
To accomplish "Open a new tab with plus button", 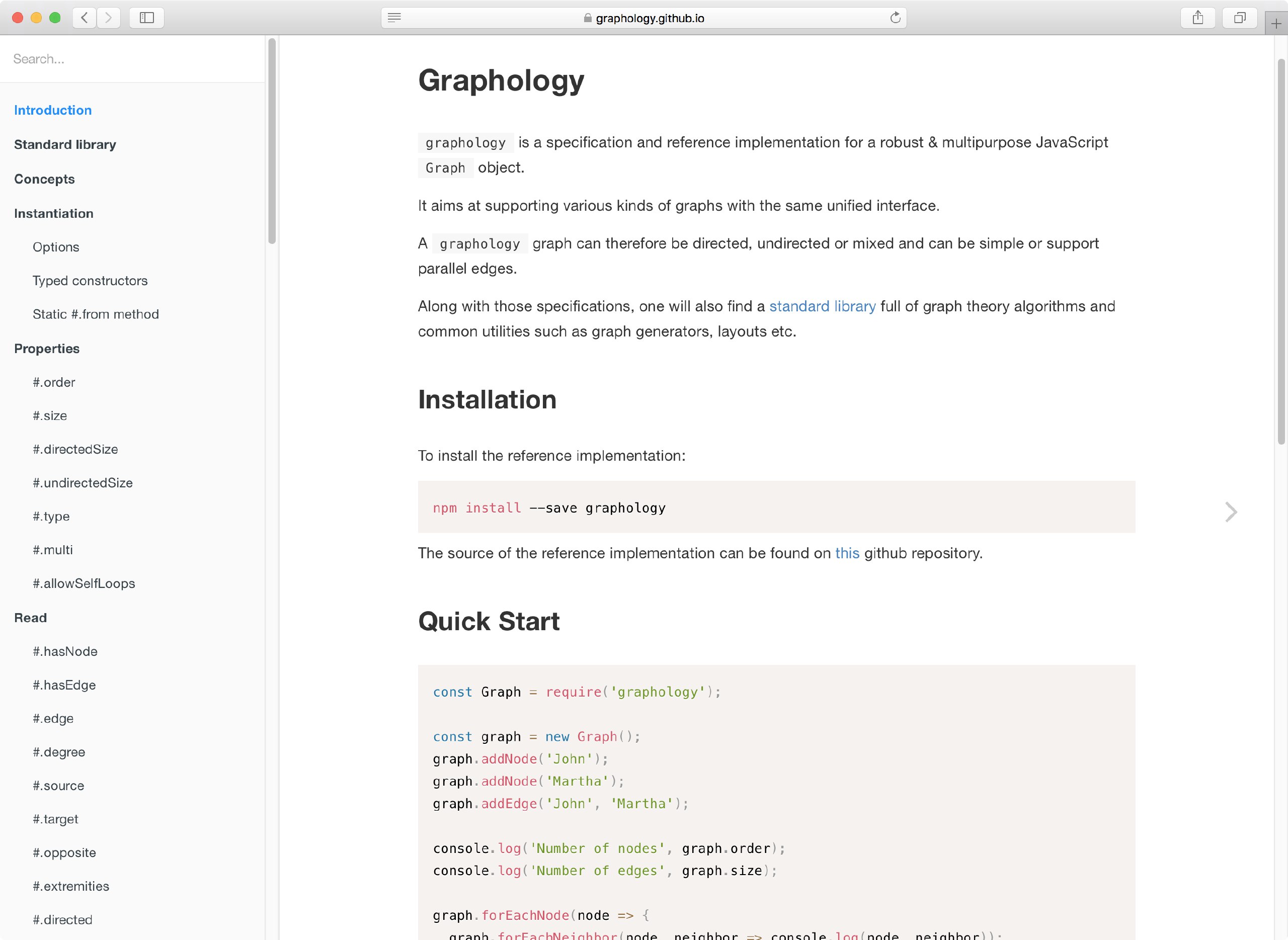I will [x=1276, y=24].
